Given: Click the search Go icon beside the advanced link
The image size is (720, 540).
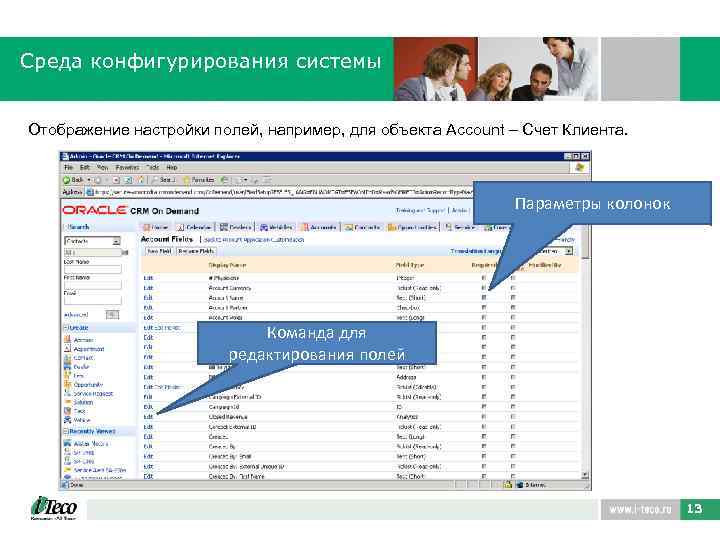Looking at the screenshot, I should pyautogui.click(x=112, y=315).
